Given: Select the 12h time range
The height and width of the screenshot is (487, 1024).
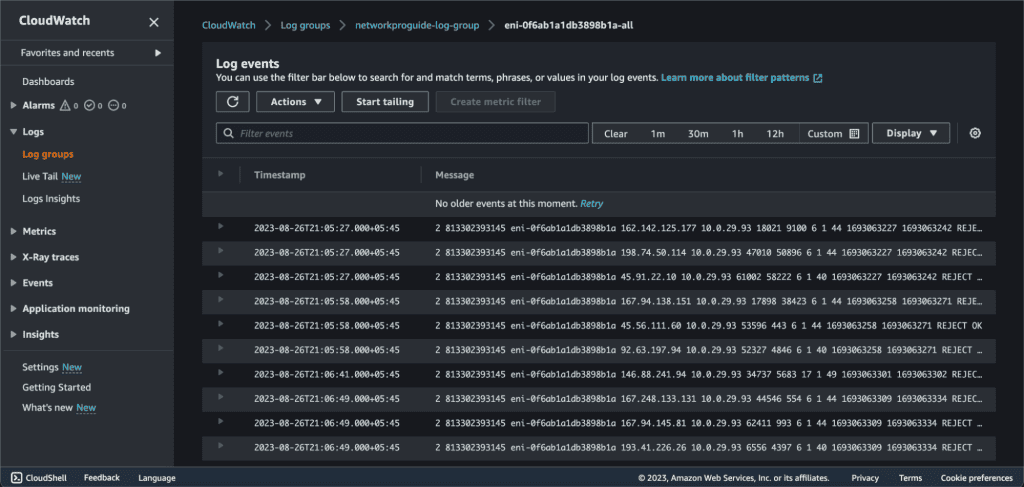Looking at the screenshot, I should [x=775, y=134].
